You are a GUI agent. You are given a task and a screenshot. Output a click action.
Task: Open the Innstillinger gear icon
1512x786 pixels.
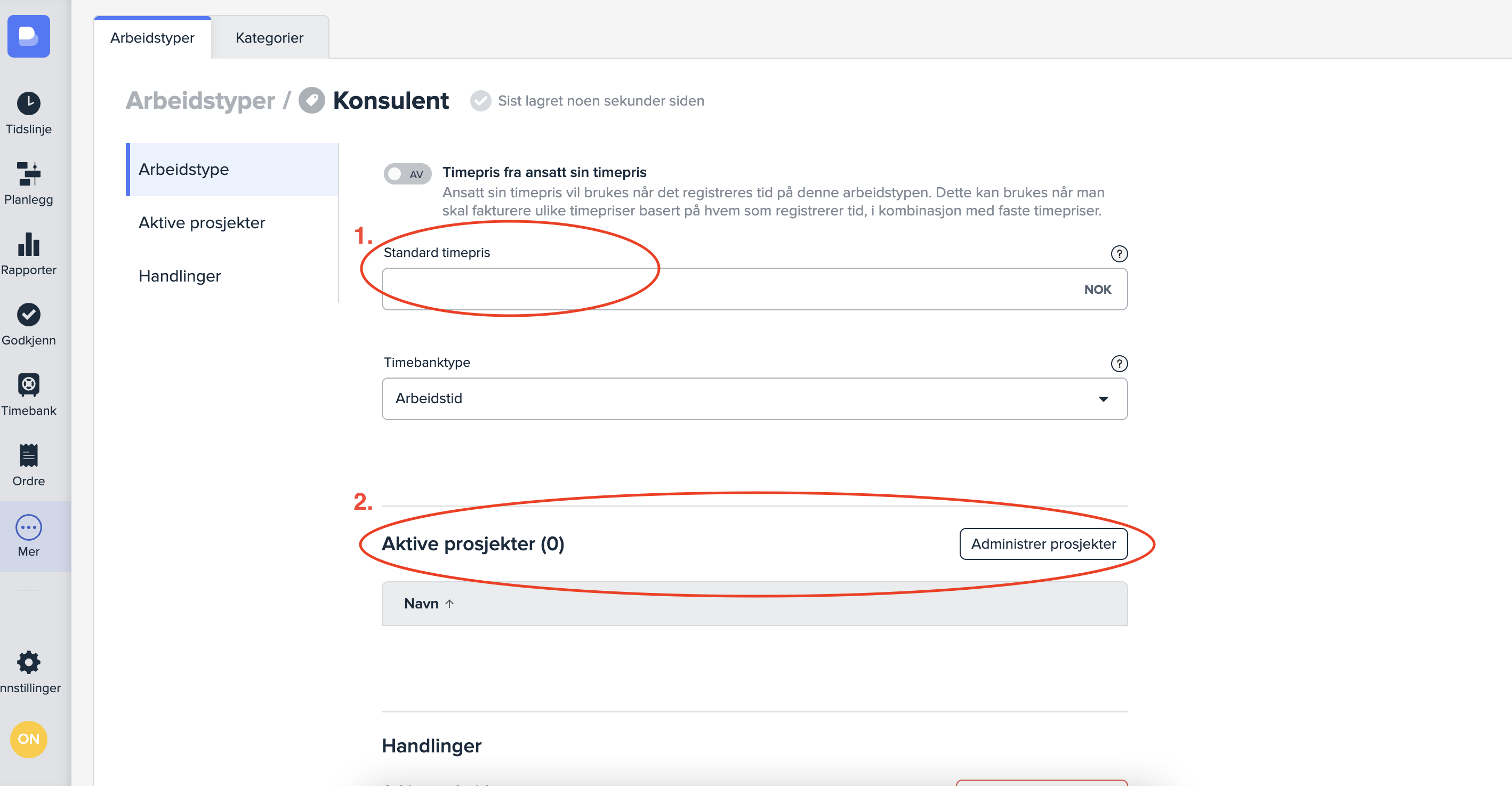tap(28, 663)
